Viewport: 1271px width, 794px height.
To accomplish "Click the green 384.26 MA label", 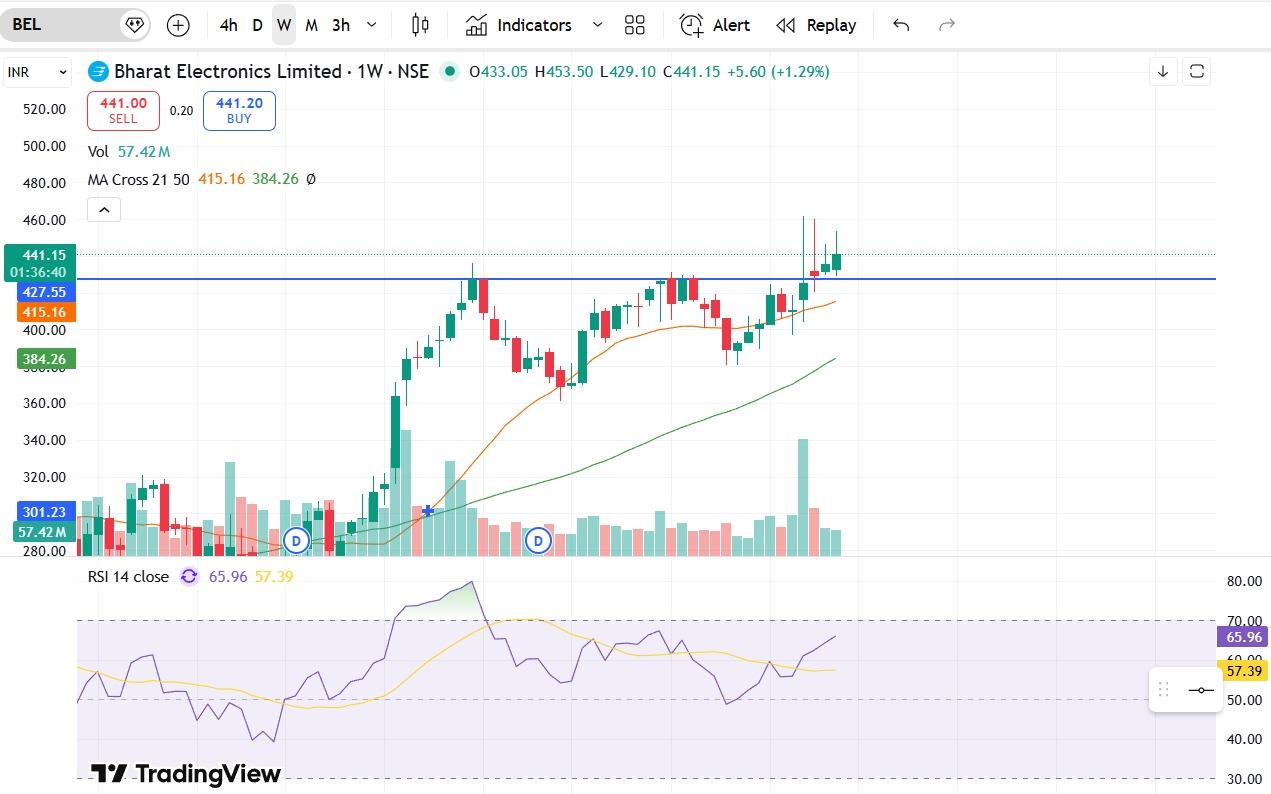I will pos(45,359).
